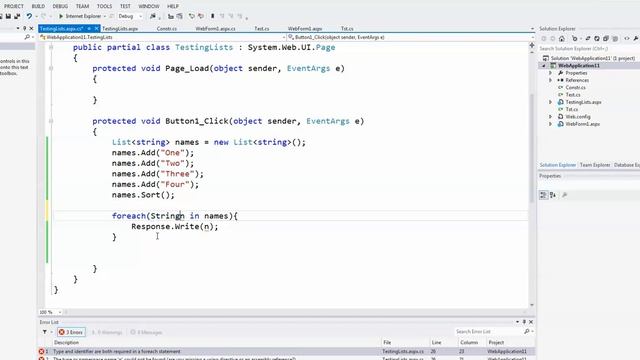Click the Toggle Bookmark toolbar icon
This screenshot has height=360, width=640.
click(212, 16)
